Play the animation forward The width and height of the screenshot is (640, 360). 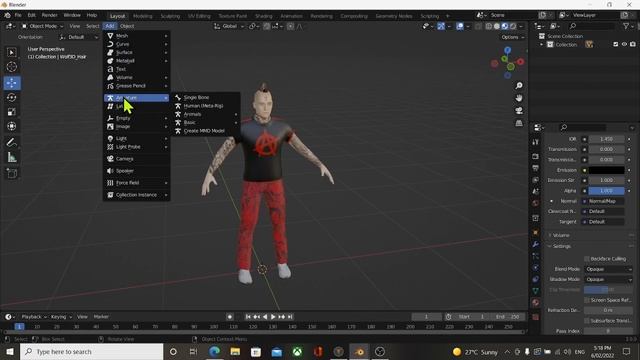[x=273, y=317]
